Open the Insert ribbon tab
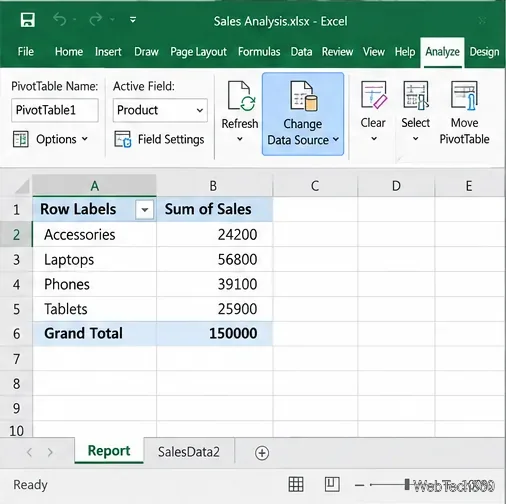 click(x=108, y=52)
